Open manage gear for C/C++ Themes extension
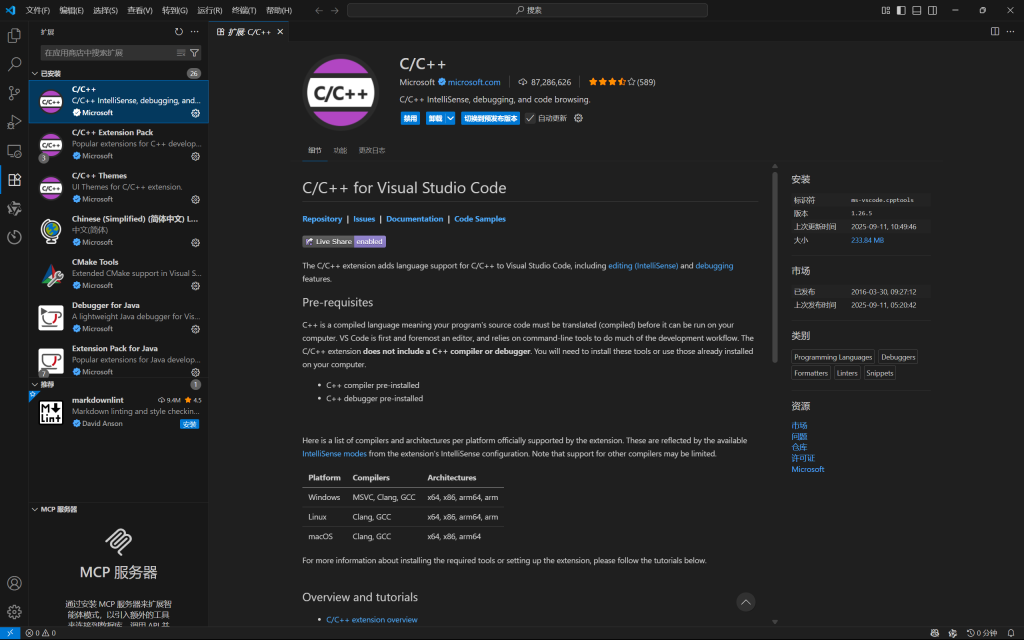The image size is (1024, 640). (196, 199)
